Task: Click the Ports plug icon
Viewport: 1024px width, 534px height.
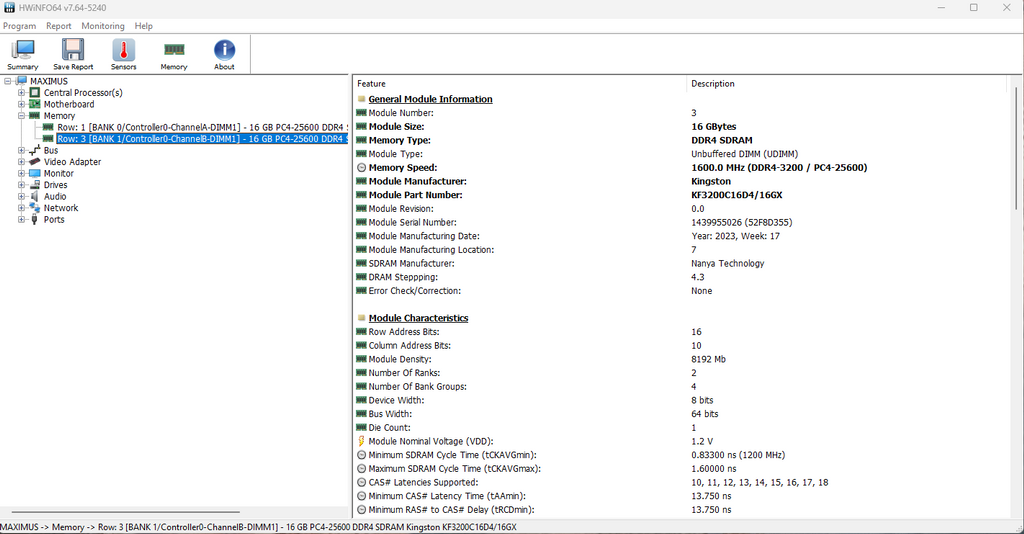Action: (35, 219)
